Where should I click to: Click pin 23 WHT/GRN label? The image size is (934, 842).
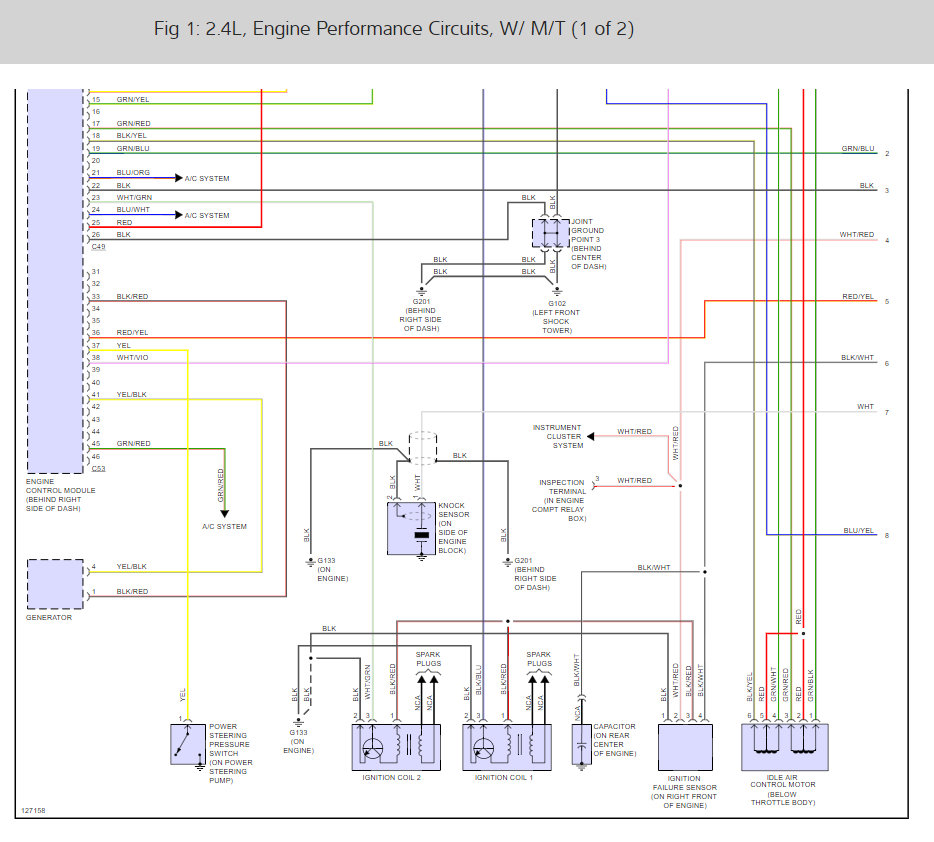(x=134, y=197)
